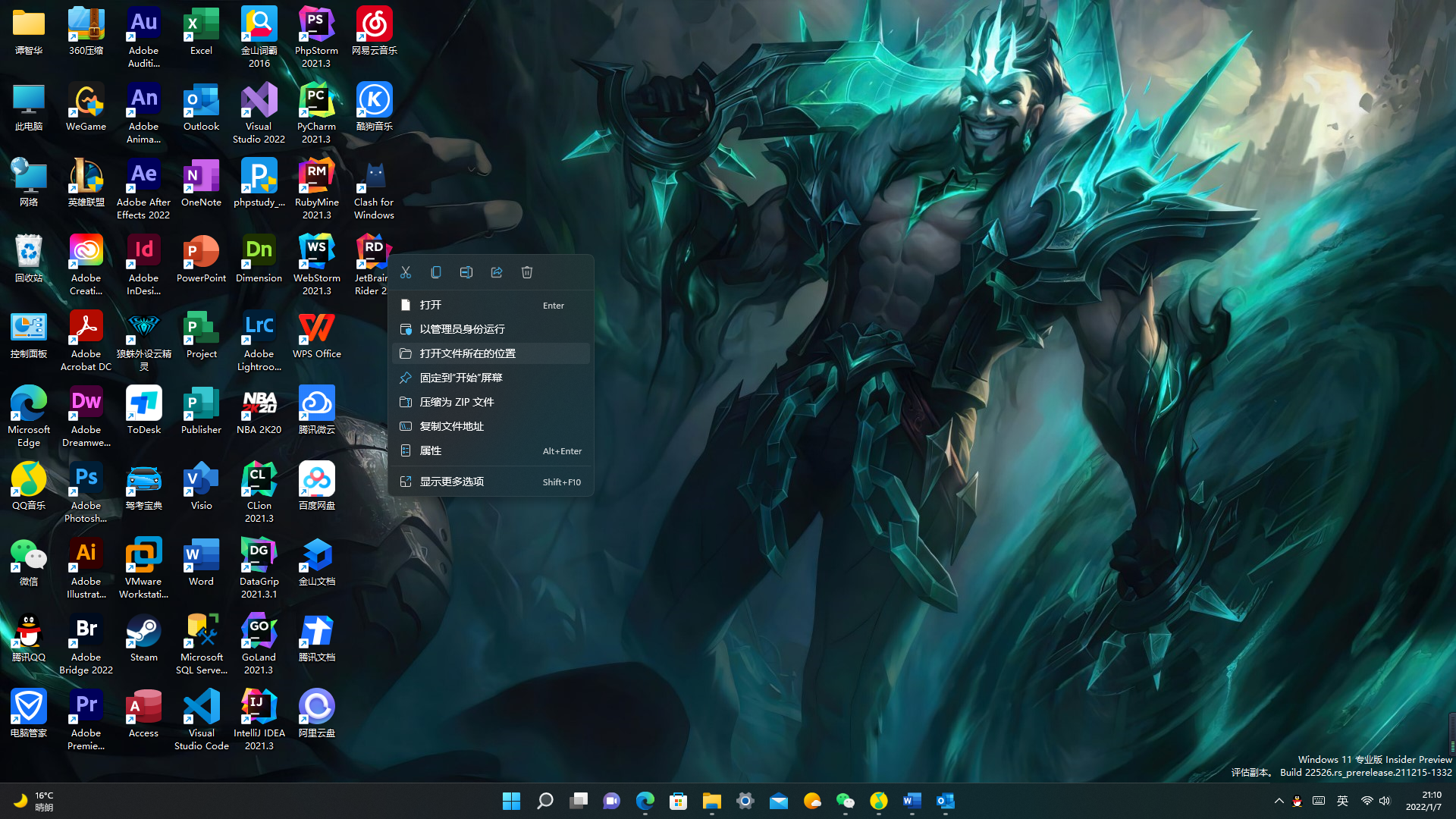Click the Copy icon in context menu
The height and width of the screenshot is (819, 1456).
point(436,272)
